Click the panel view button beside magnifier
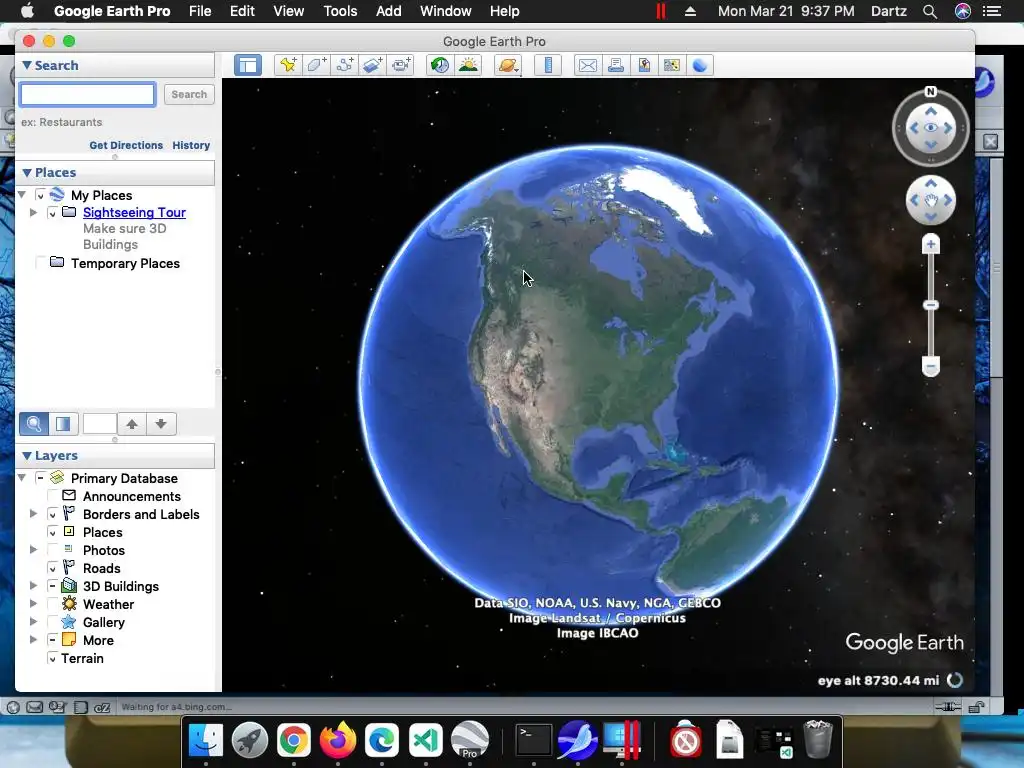Image resolution: width=1024 pixels, height=768 pixels. point(63,424)
